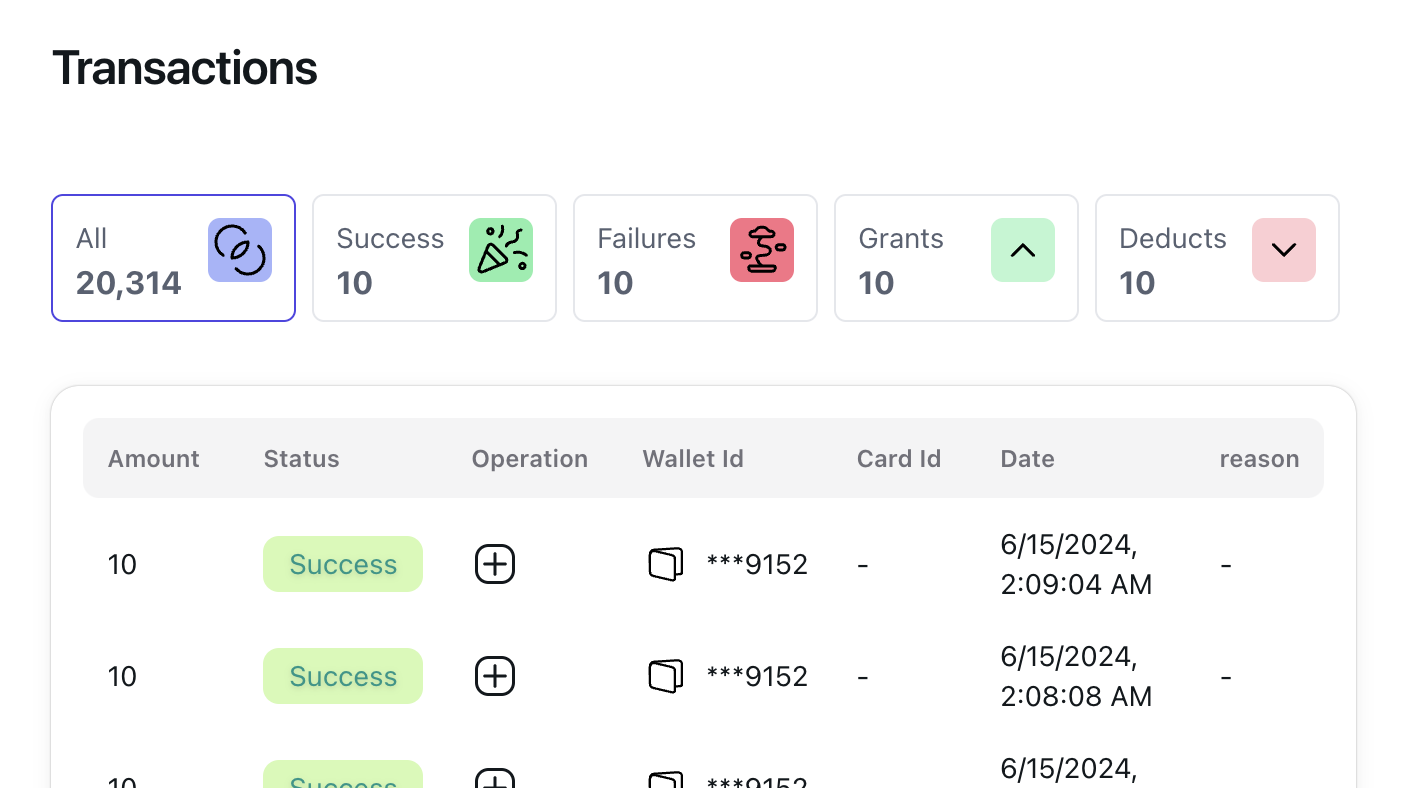Click the overlapping circles icon in All card

pos(240,250)
